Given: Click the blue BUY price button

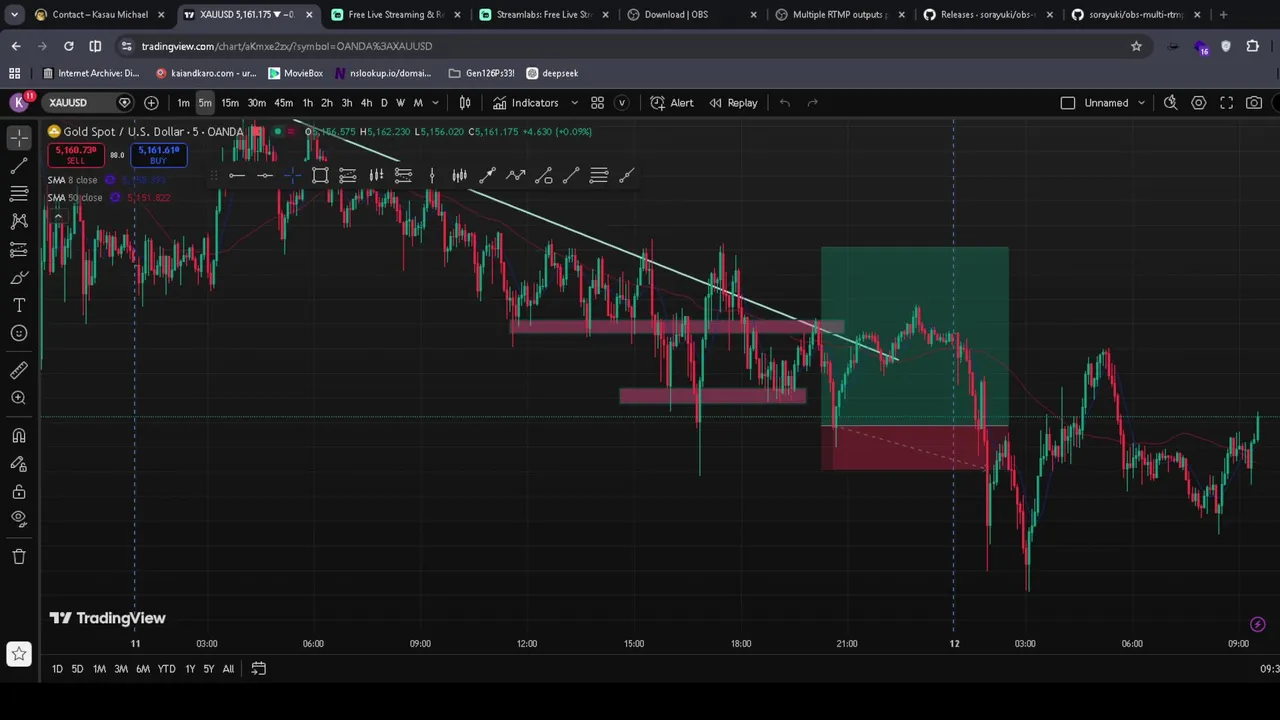Looking at the screenshot, I should pos(158,155).
